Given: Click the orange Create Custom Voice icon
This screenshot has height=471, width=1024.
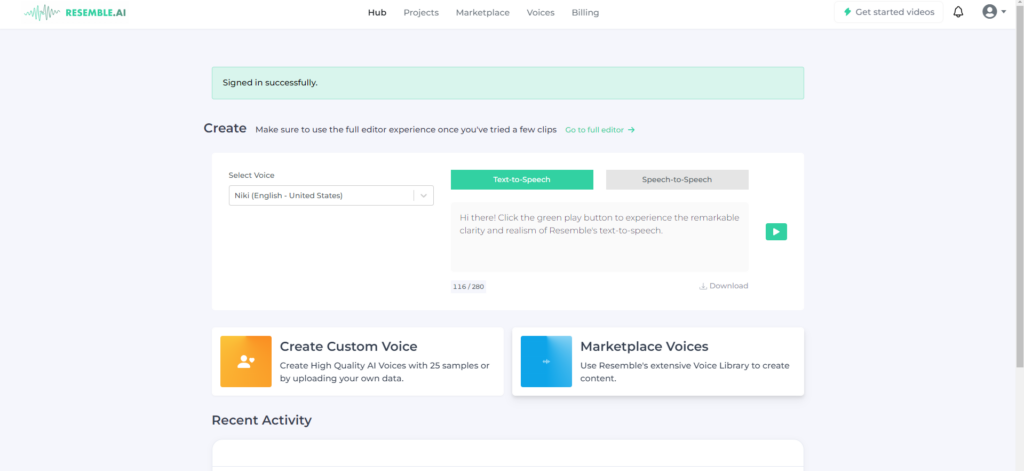Looking at the screenshot, I should tap(246, 361).
